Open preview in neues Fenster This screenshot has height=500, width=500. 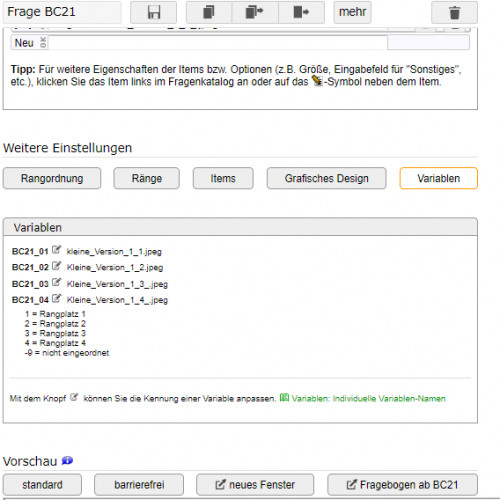point(255,485)
